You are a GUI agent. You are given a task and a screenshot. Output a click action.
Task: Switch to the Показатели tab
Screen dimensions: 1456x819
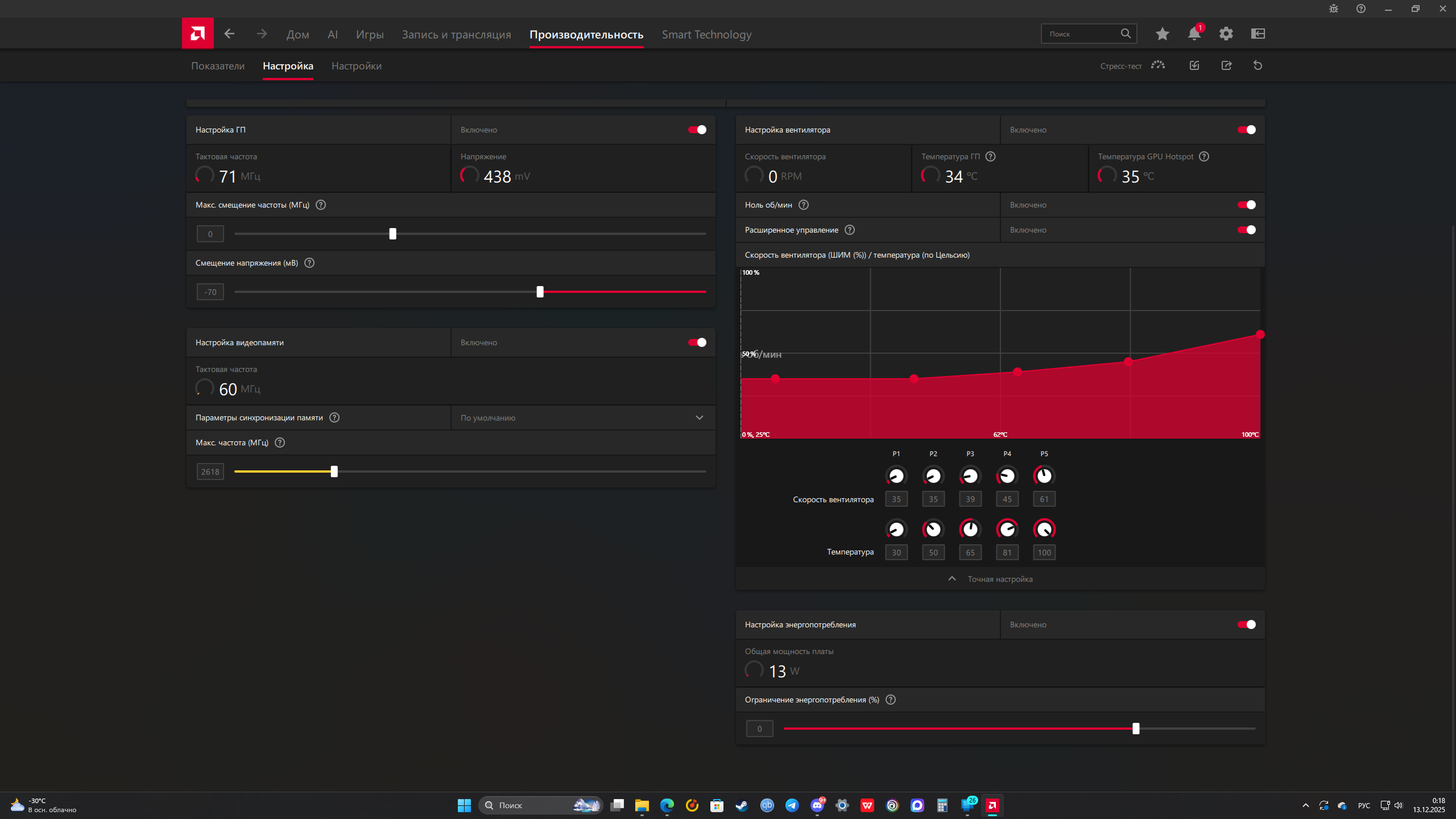(217, 66)
